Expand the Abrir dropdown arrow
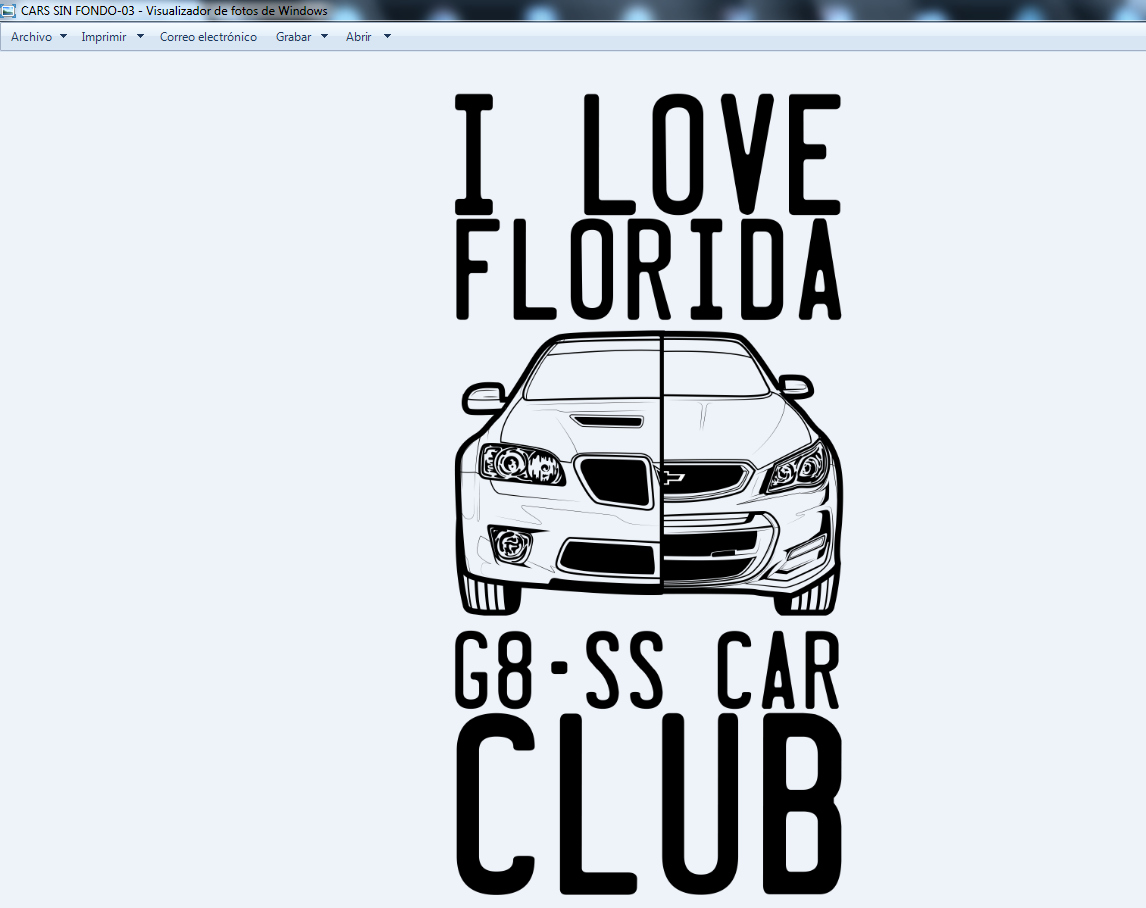 (385, 36)
